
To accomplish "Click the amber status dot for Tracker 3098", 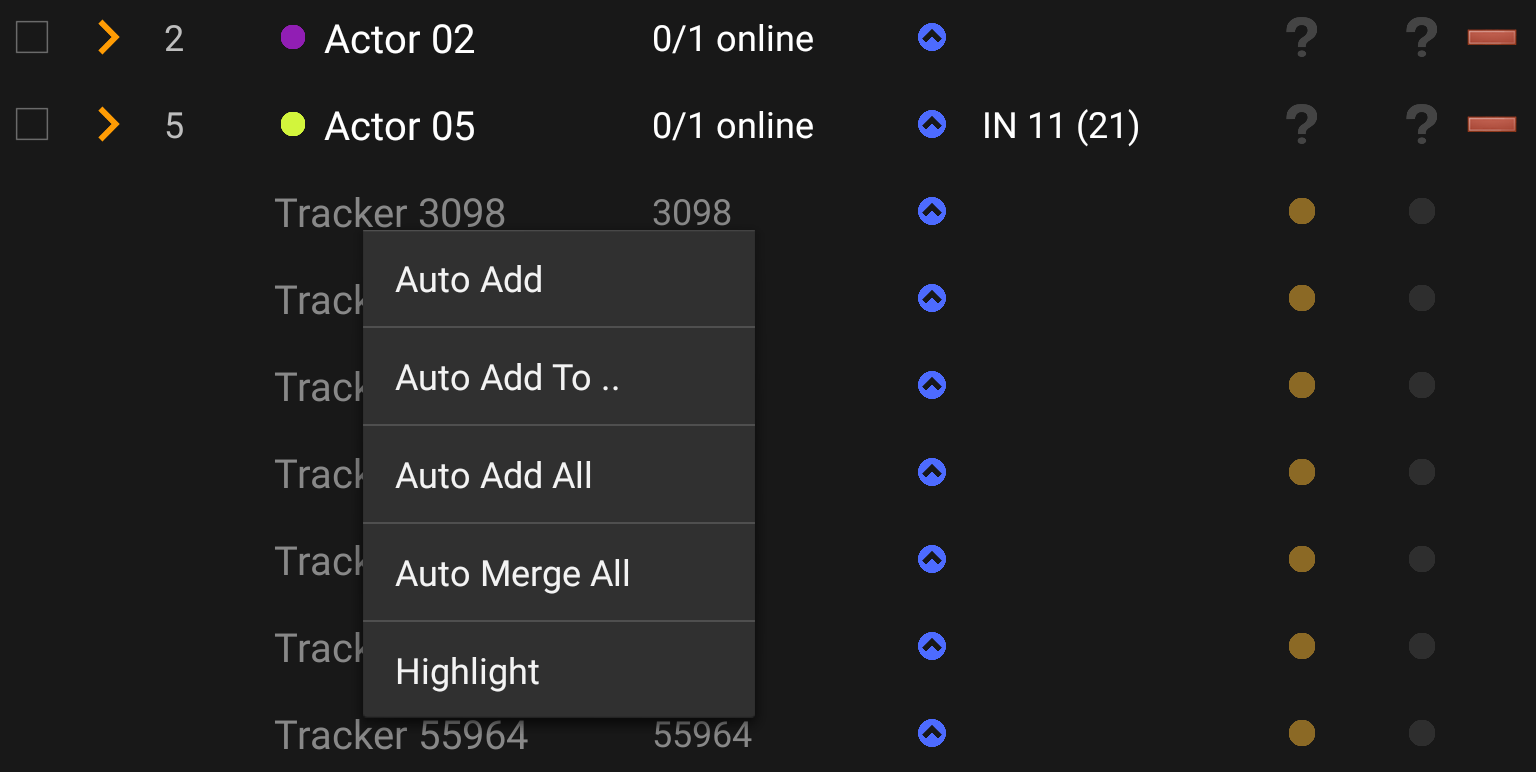I will (x=1301, y=211).
